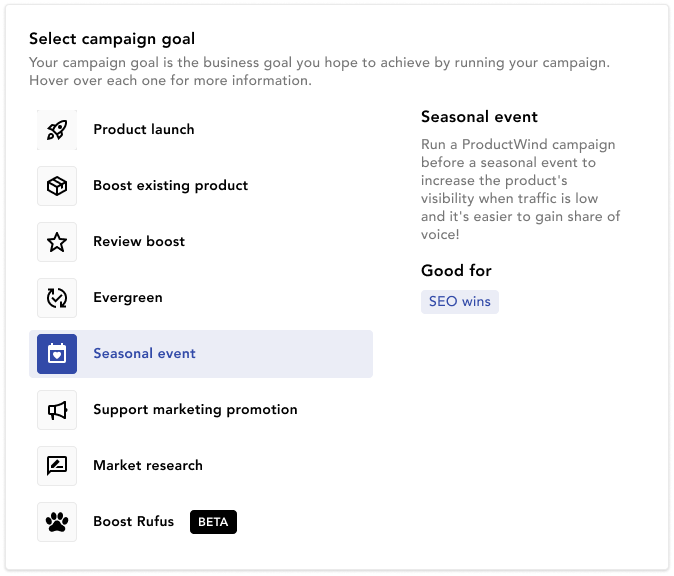Choose Support marketing promotion label
Screen dimensions: 674x576
tap(195, 410)
